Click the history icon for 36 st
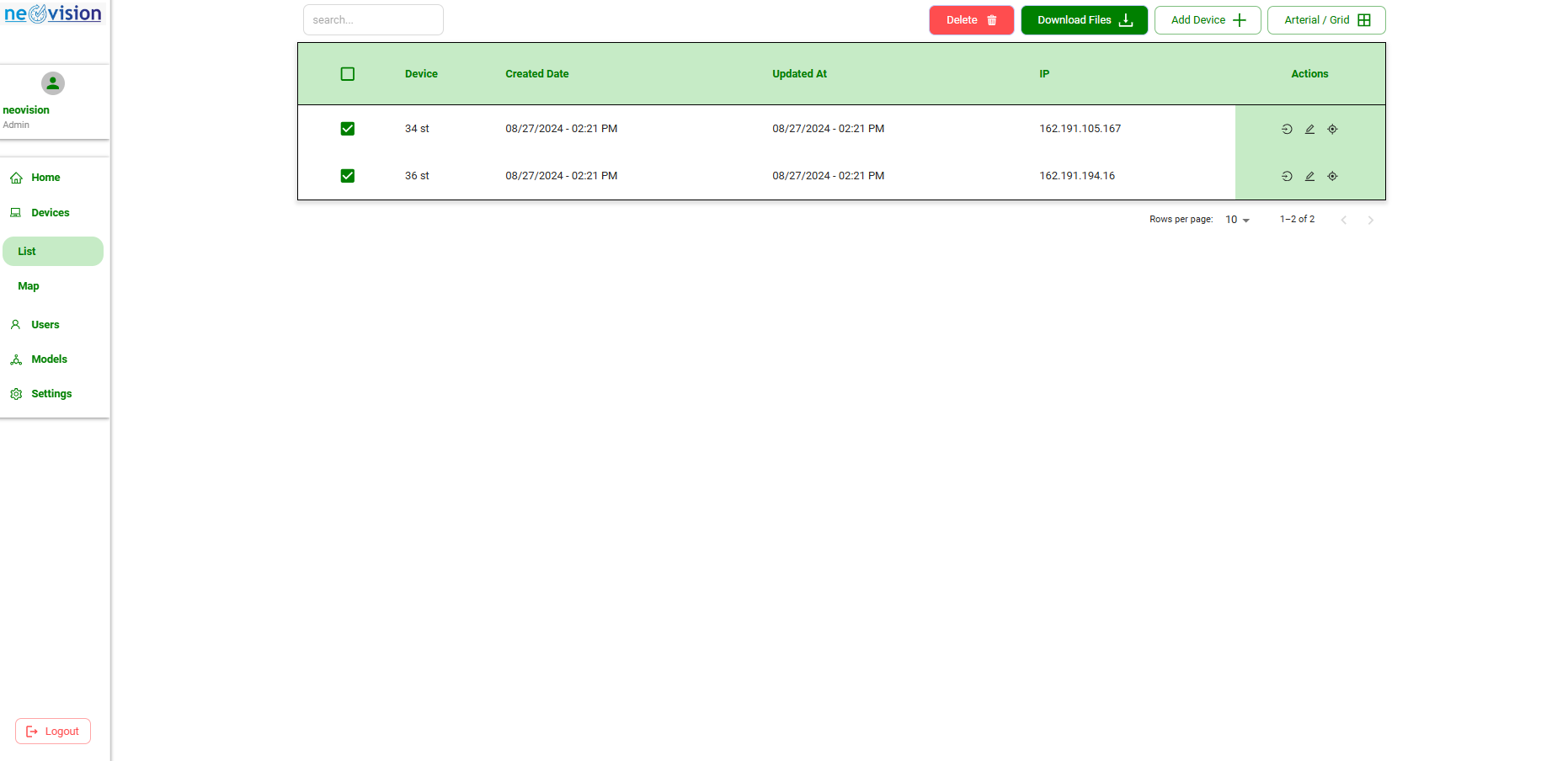The width and height of the screenshot is (1568, 761). [x=1287, y=176]
